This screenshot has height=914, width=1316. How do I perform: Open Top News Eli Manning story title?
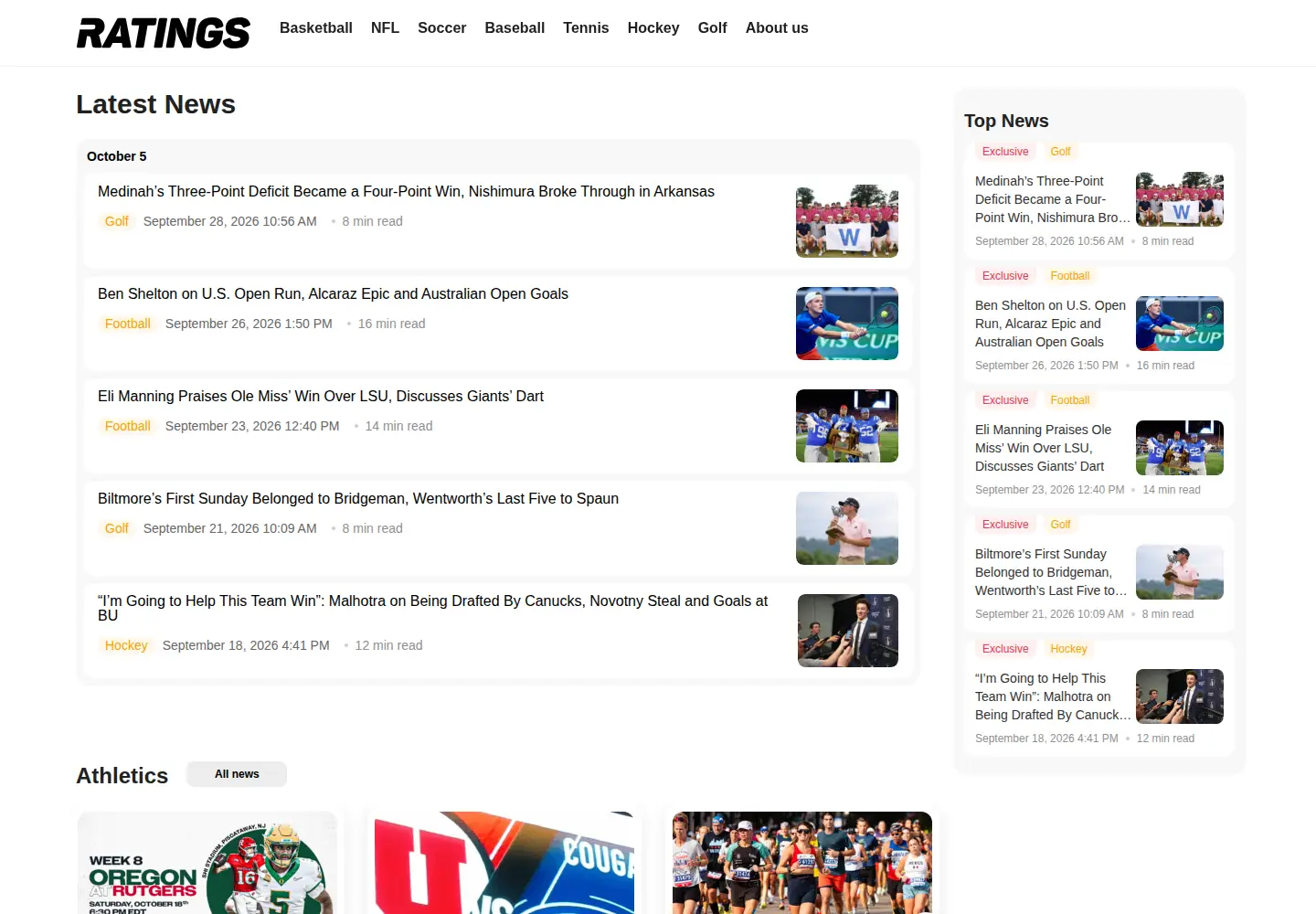click(x=1044, y=448)
